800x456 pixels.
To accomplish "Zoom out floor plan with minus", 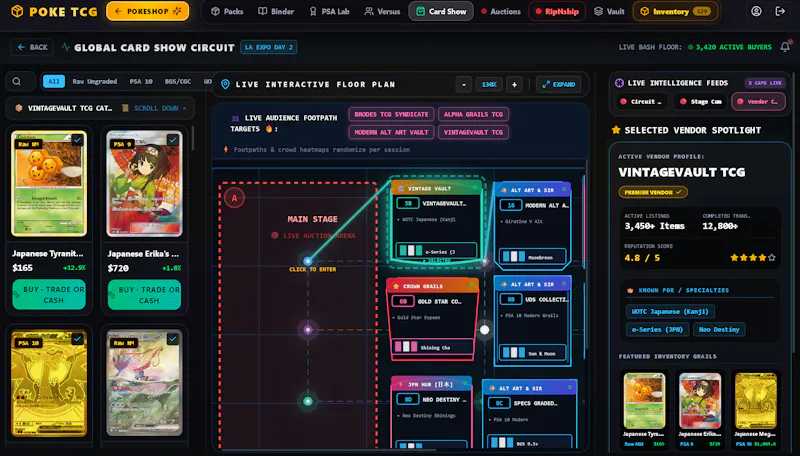I will point(464,84).
